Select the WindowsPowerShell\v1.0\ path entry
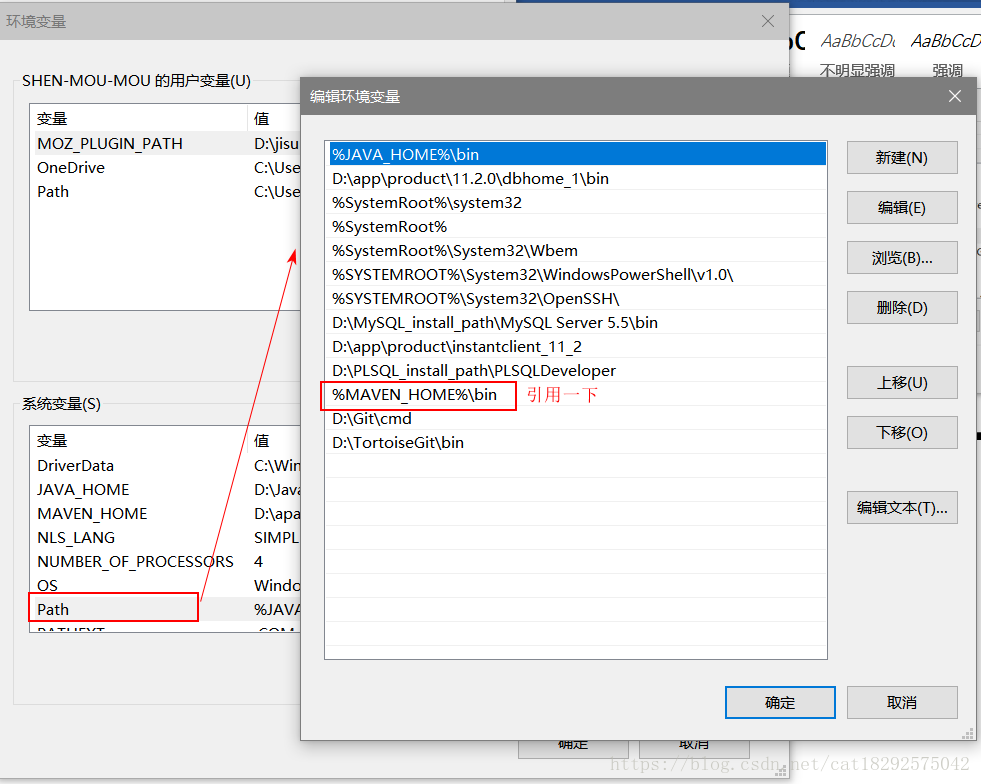This screenshot has height=784, width=981. coord(576,274)
